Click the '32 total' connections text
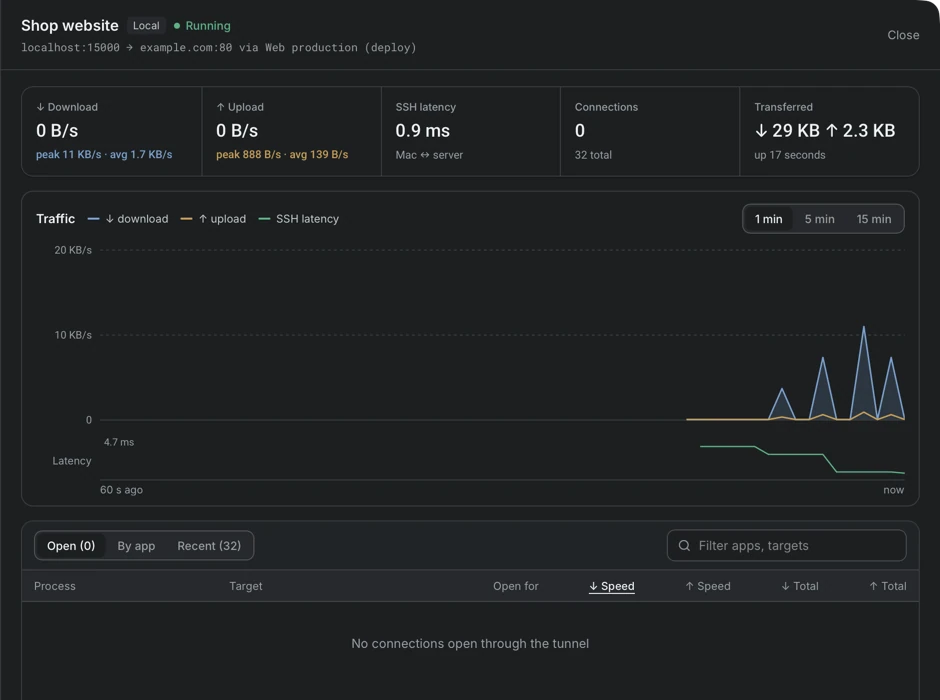This screenshot has width=940, height=700. tap(593, 155)
